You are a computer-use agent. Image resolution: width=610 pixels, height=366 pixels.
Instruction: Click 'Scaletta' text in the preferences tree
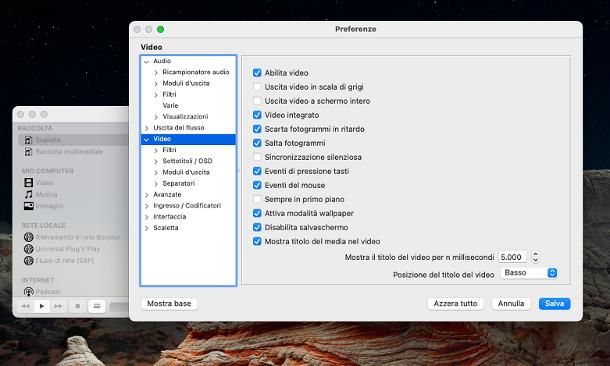(x=166, y=228)
